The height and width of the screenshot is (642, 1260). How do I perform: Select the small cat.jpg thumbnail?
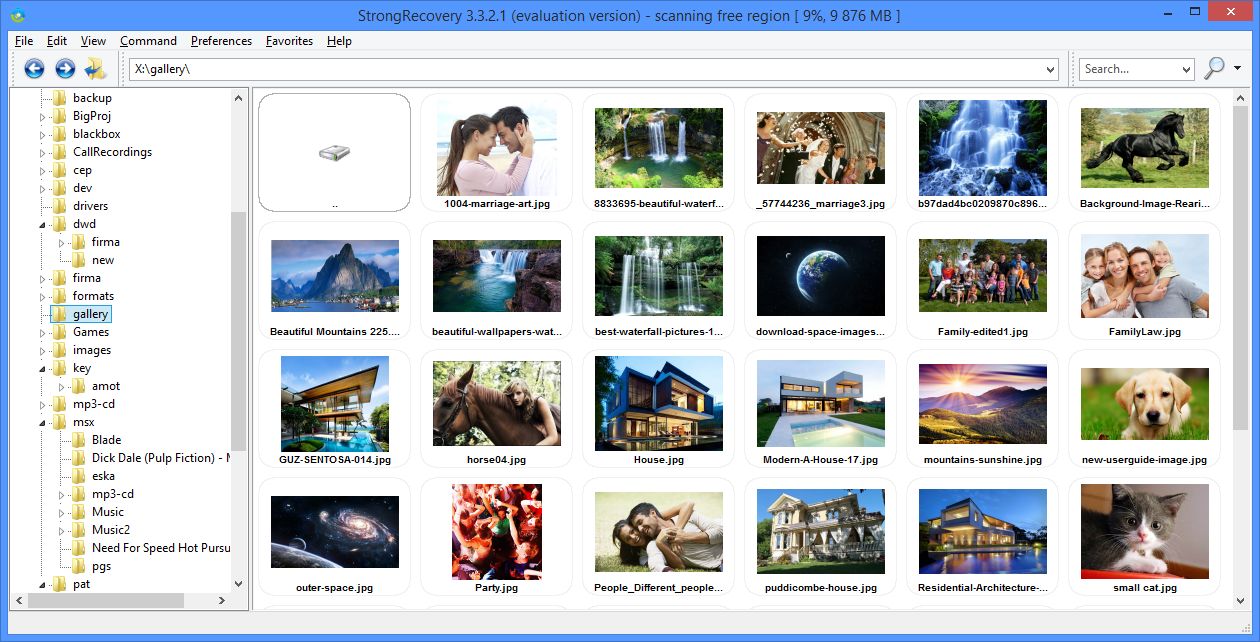[x=1145, y=537]
